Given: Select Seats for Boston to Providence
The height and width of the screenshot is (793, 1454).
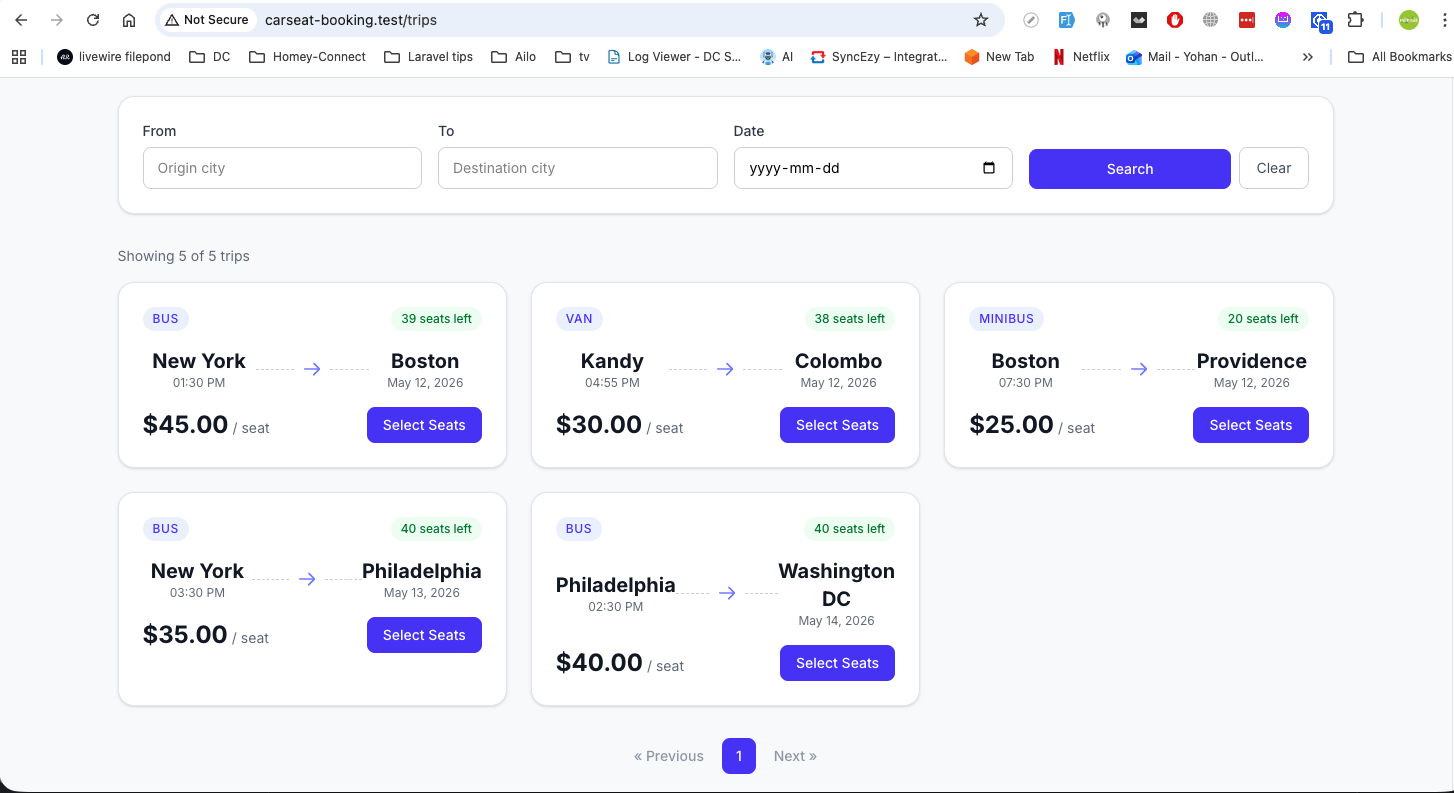Looking at the screenshot, I should (x=1251, y=425).
